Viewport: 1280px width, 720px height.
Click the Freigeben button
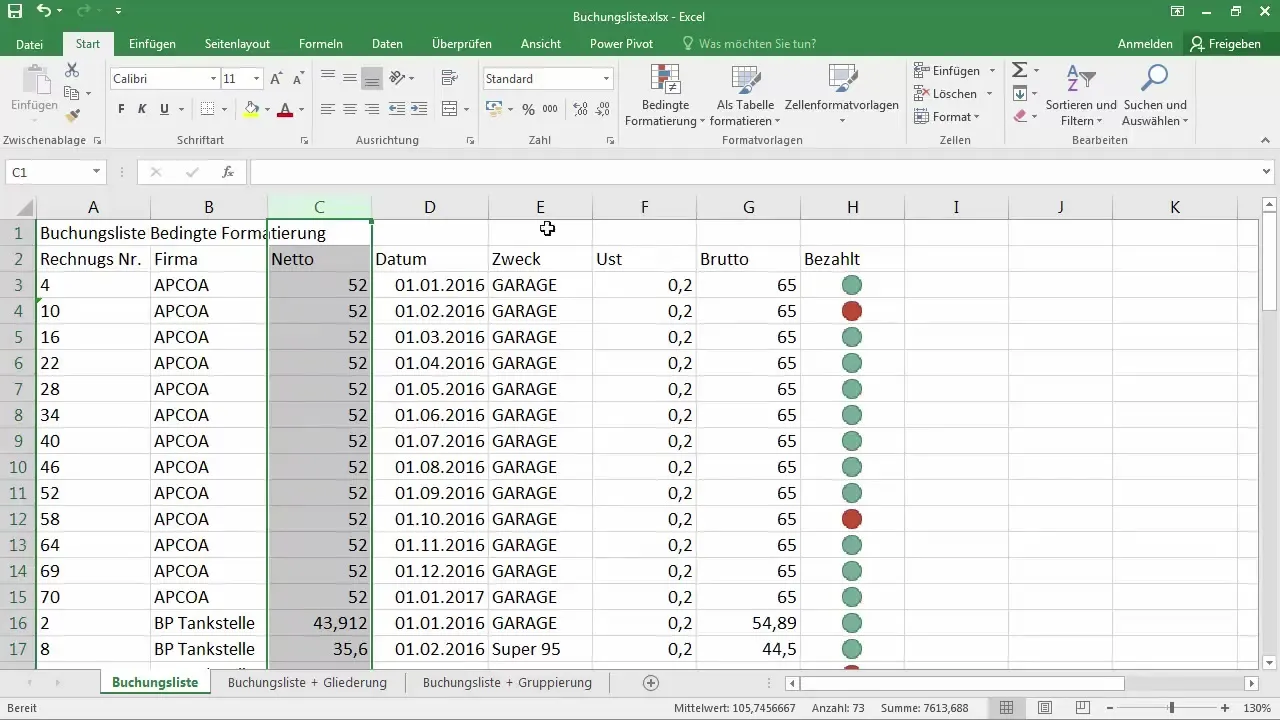pos(1226,44)
